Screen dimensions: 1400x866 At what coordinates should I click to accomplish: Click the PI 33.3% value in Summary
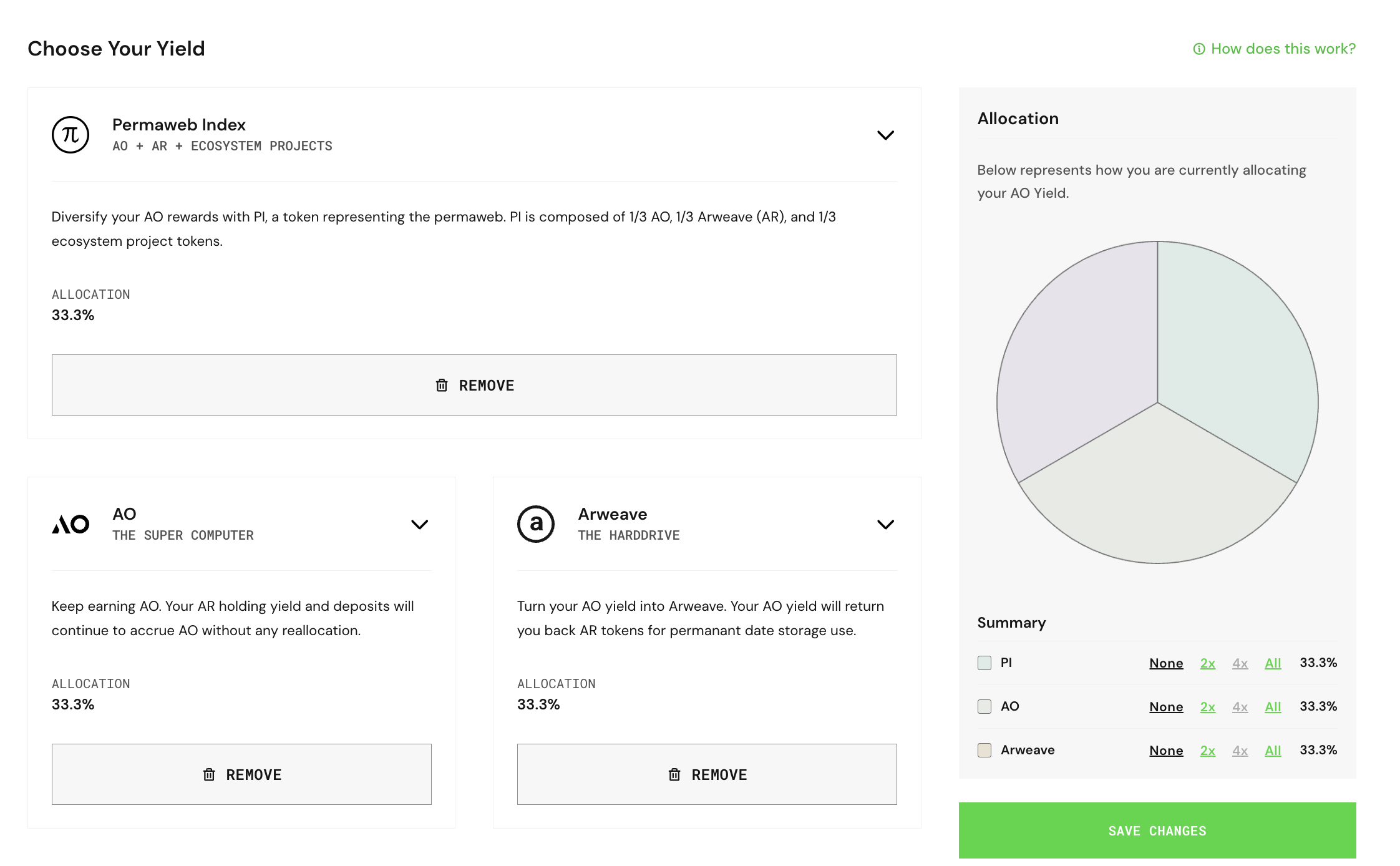point(1318,663)
